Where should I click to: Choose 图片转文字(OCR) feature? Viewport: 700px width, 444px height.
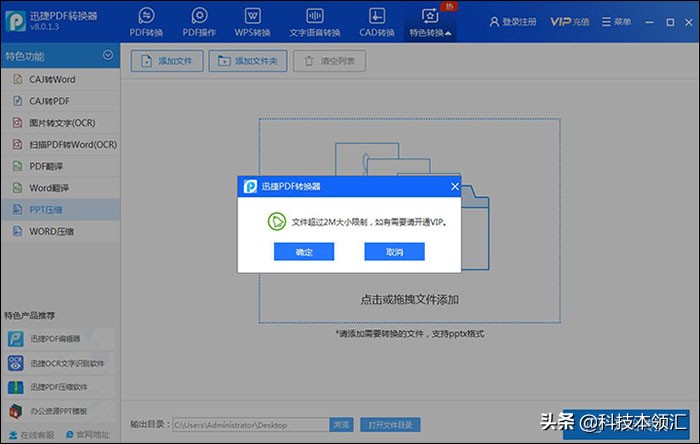(60, 123)
